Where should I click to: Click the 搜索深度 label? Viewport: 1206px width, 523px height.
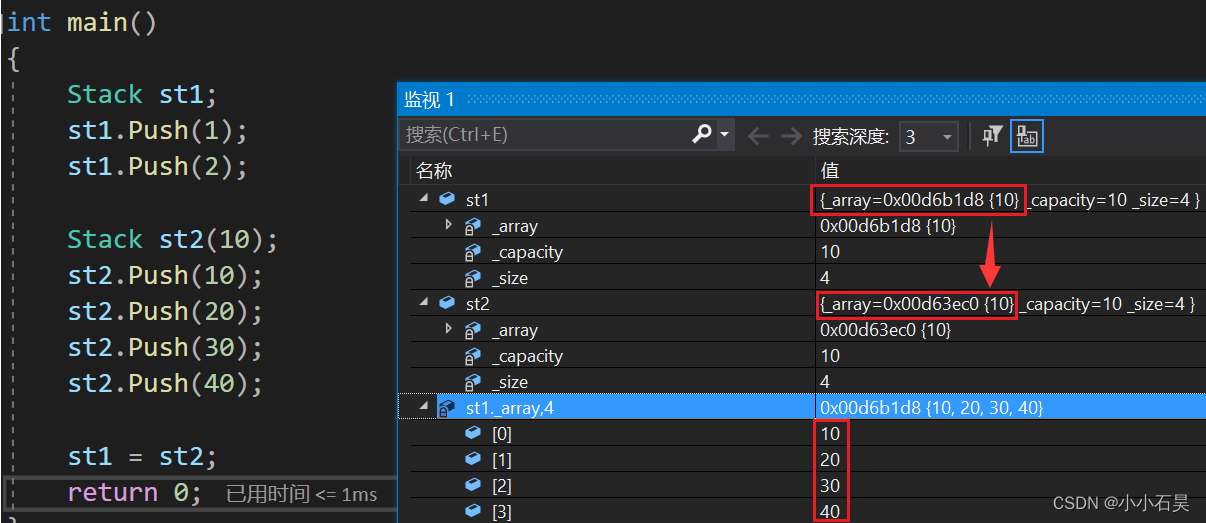point(850,137)
